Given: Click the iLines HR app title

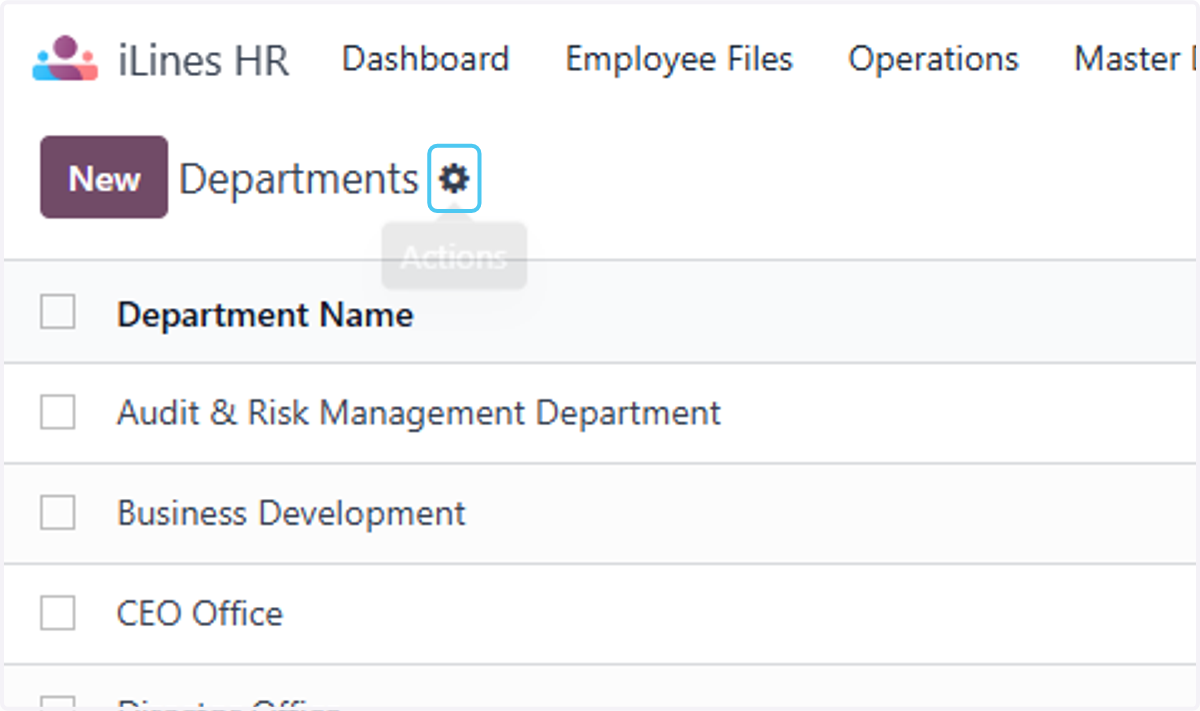Looking at the screenshot, I should coord(203,60).
